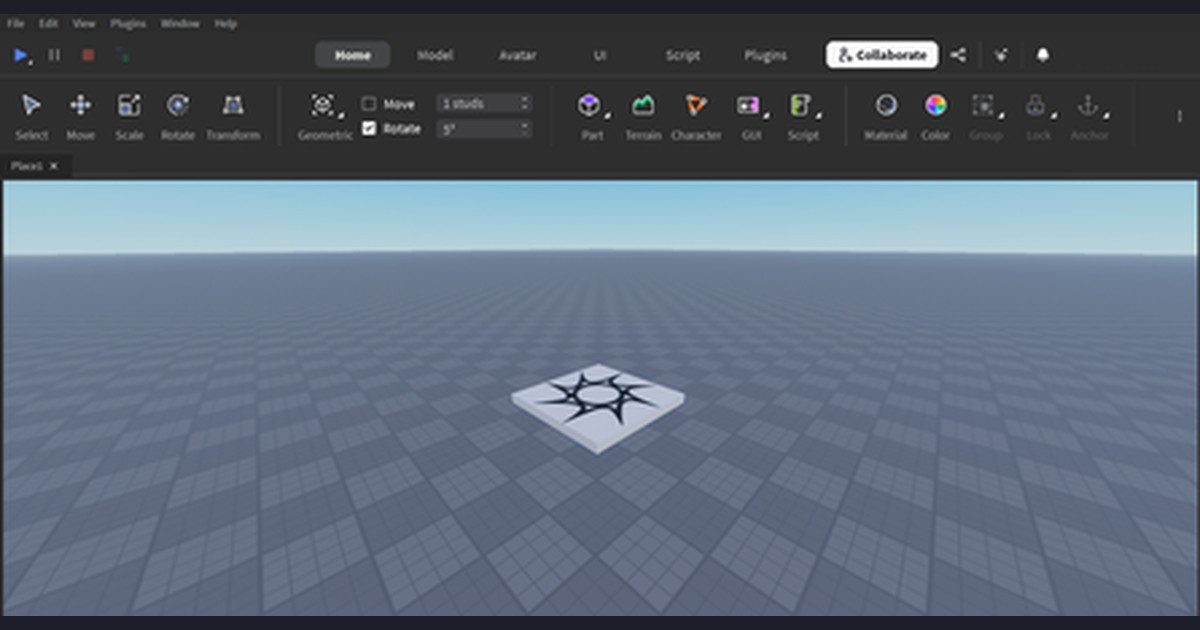Image resolution: width=1200 pixels, height=630 pixels.
Task: Expand the Geometric mode dropdown arrow
Action: coord(340,115)
